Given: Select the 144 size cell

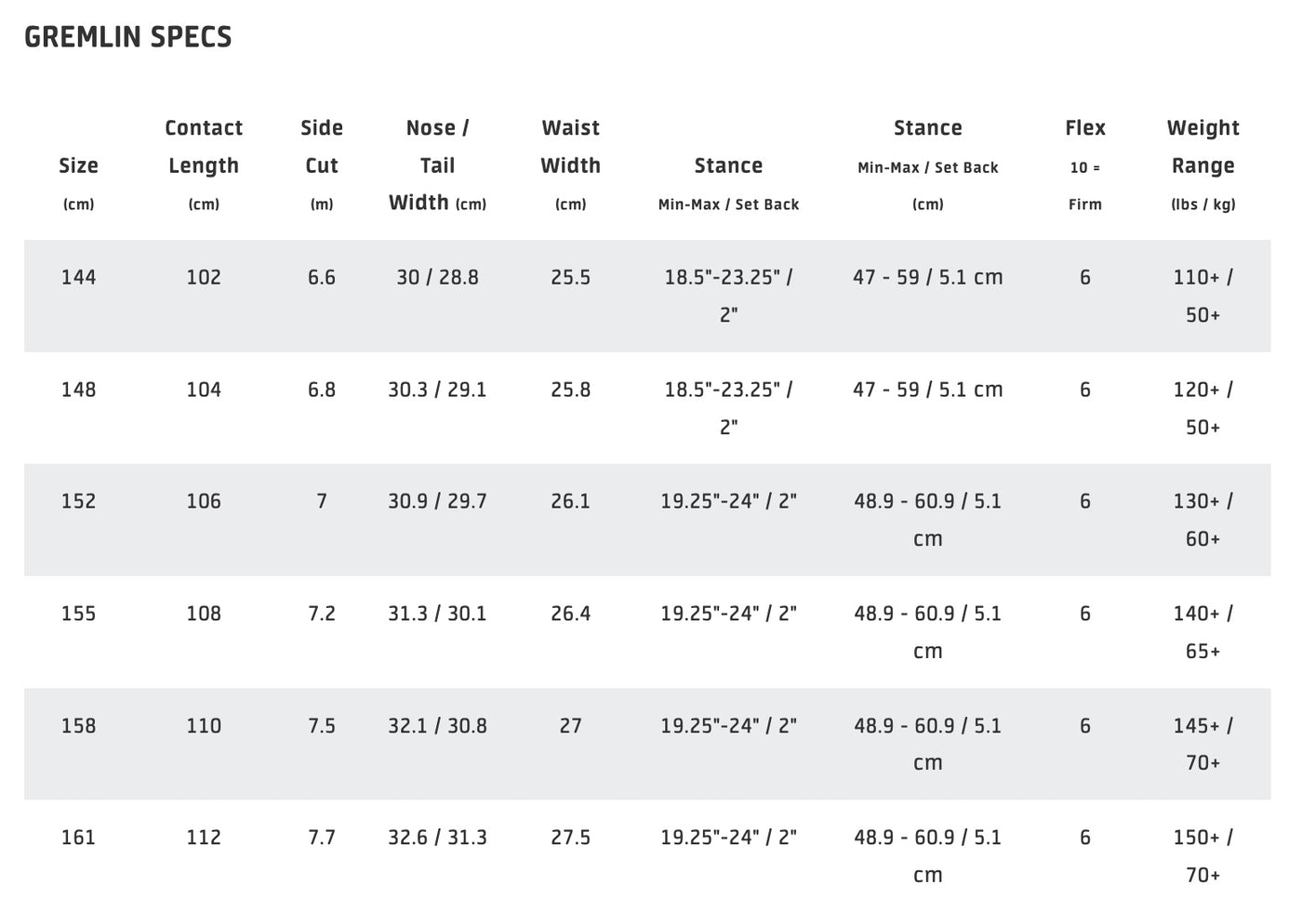Looking at the screenshot, I should pyautogui.click(x=78, y=277).
